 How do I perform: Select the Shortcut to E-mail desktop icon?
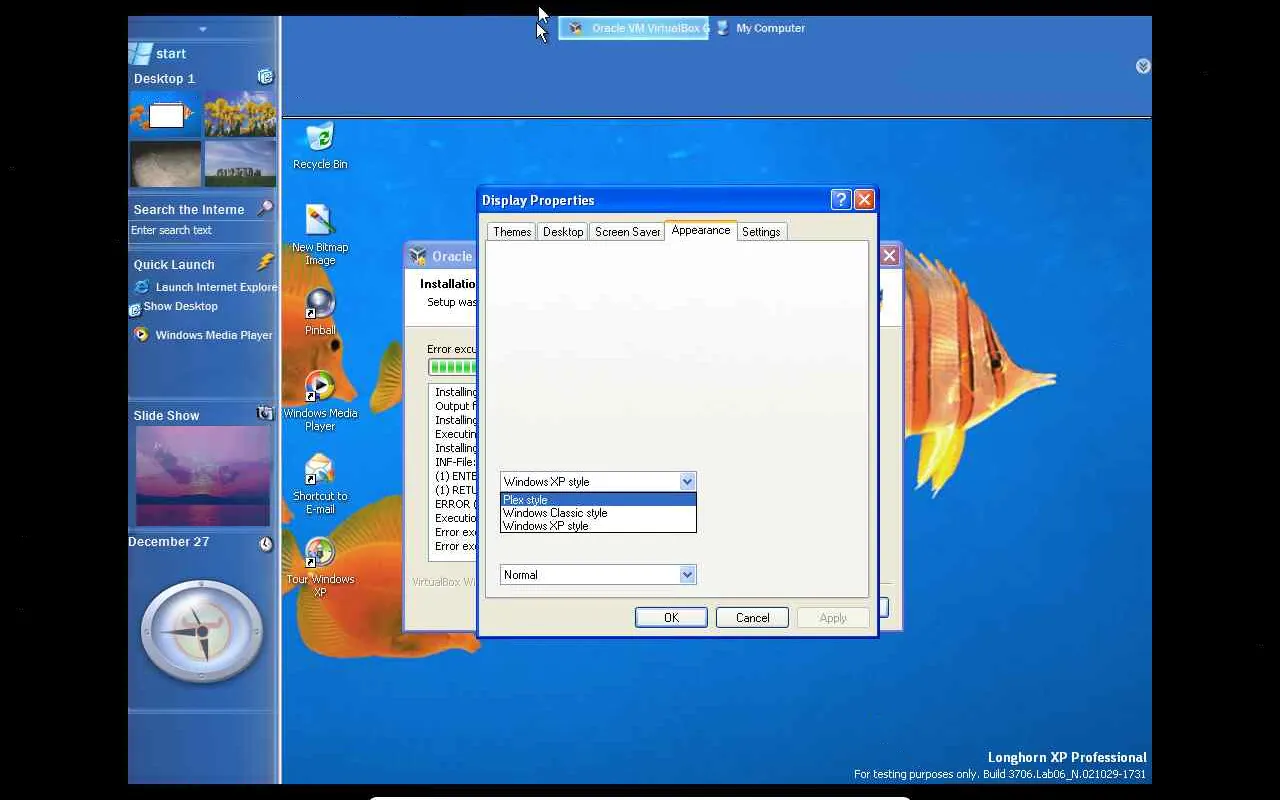320,484
